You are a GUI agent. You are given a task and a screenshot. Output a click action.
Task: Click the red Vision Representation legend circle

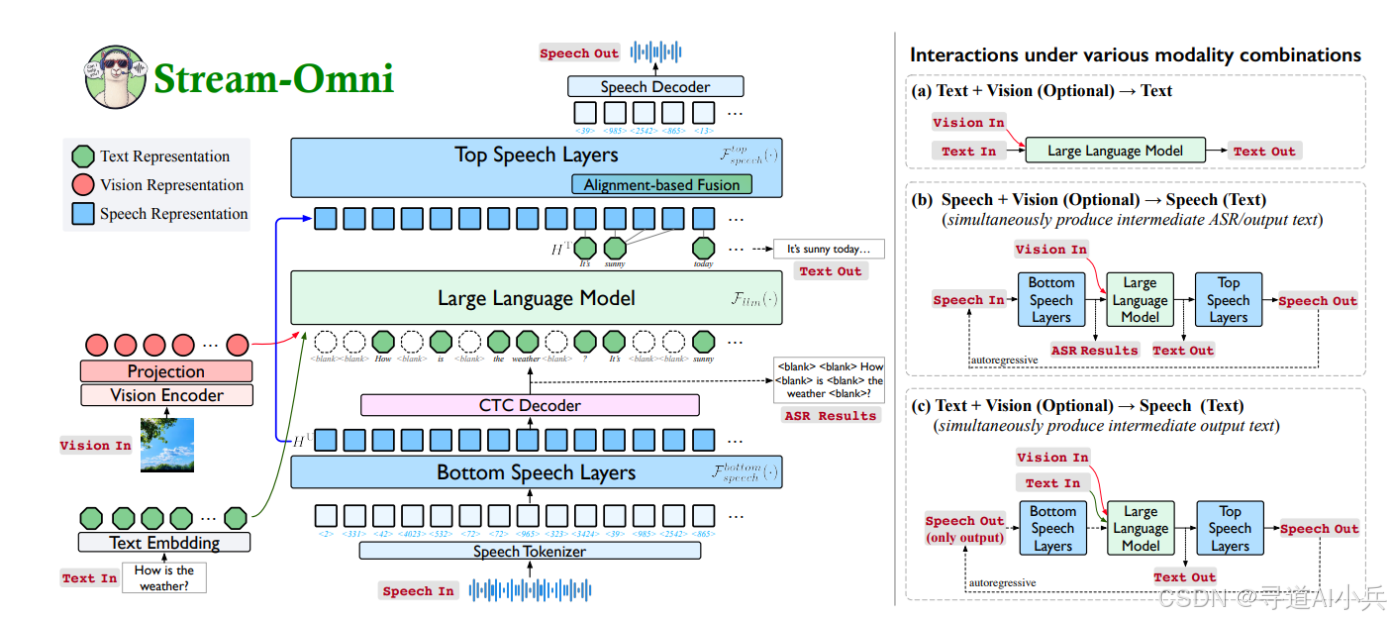[84, 185]
